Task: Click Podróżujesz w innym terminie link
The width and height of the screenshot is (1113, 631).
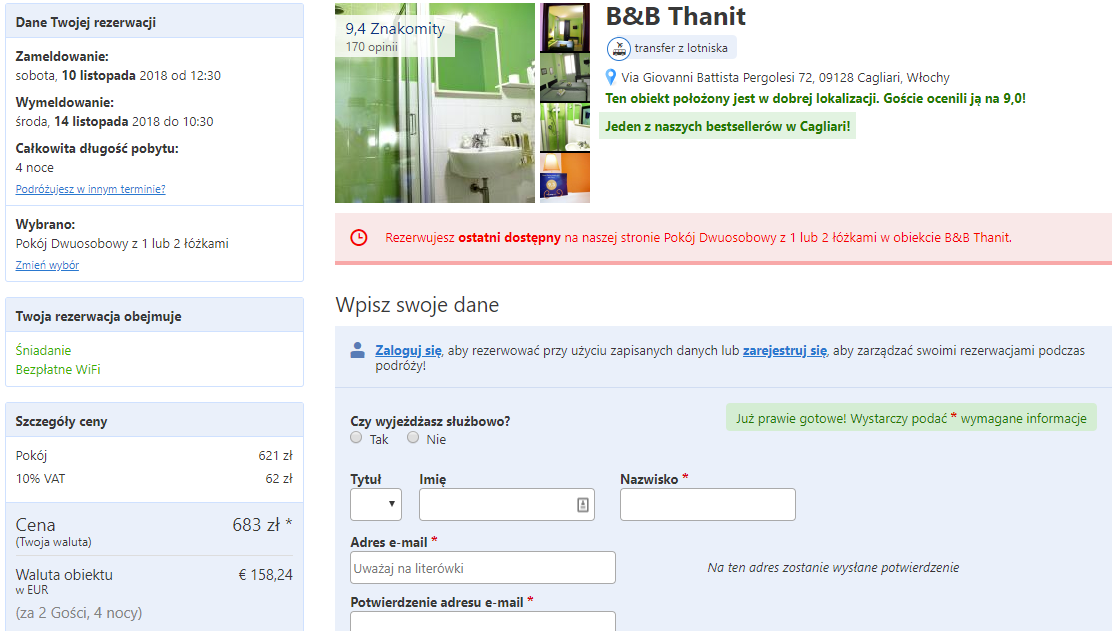Action: [90, 190]
